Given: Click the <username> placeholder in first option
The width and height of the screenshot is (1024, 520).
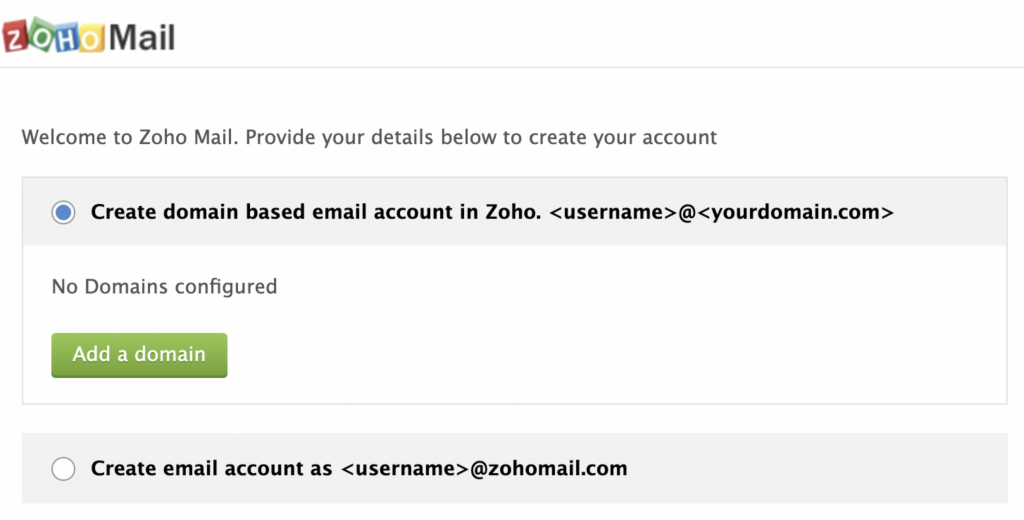Looking at the screenshot, I should click(613, 212).
